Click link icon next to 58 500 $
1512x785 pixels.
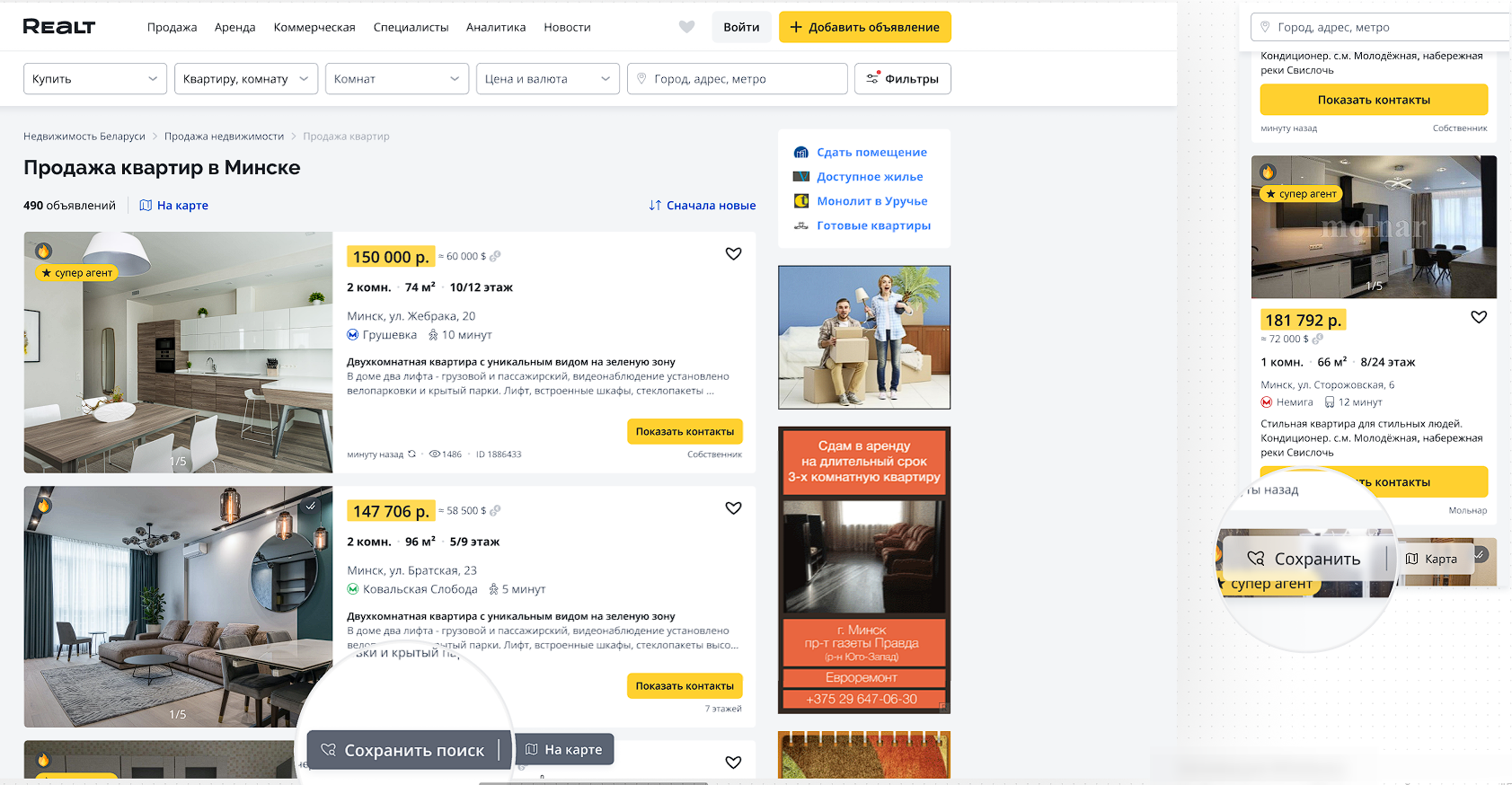[x=495, y=510]
